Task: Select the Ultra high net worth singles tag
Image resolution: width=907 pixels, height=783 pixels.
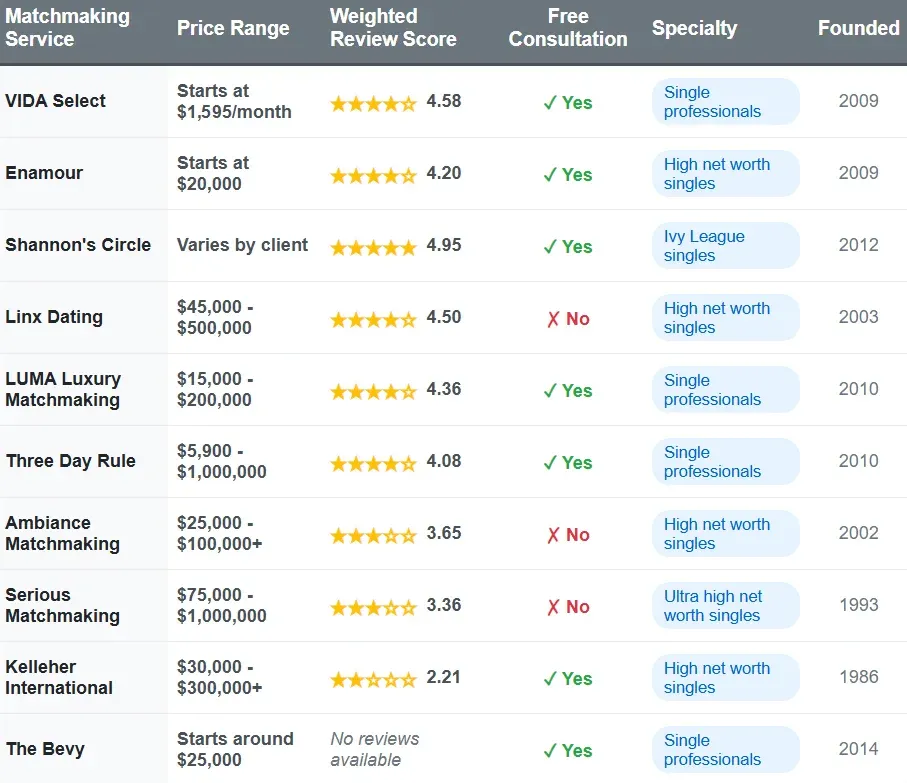Action: [x=725, y=605]
